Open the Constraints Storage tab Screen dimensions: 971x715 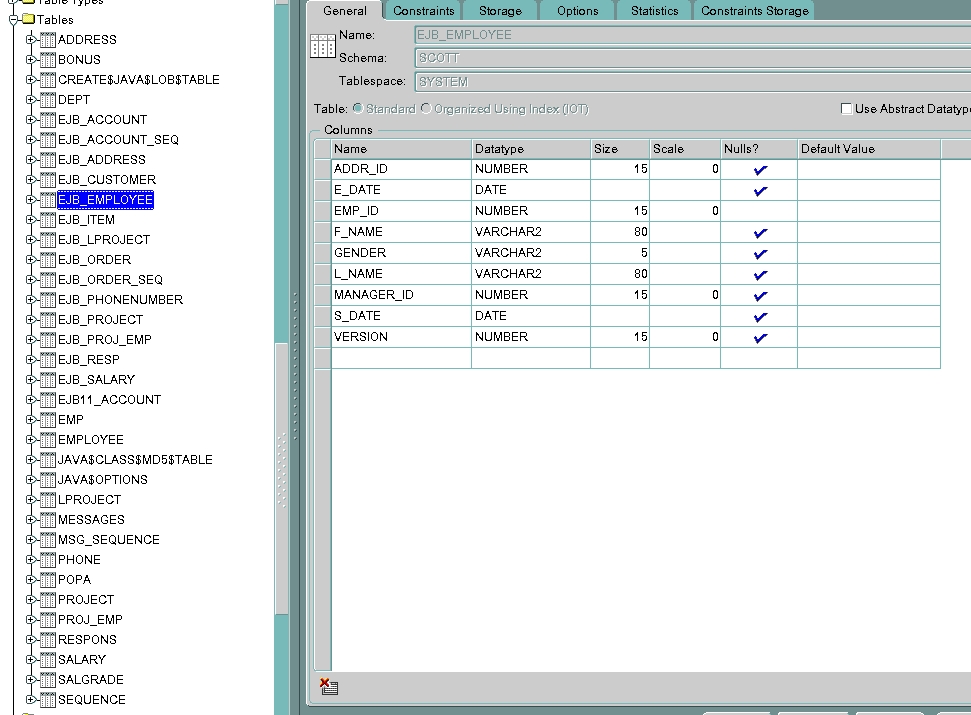click(x=755, y=11)
